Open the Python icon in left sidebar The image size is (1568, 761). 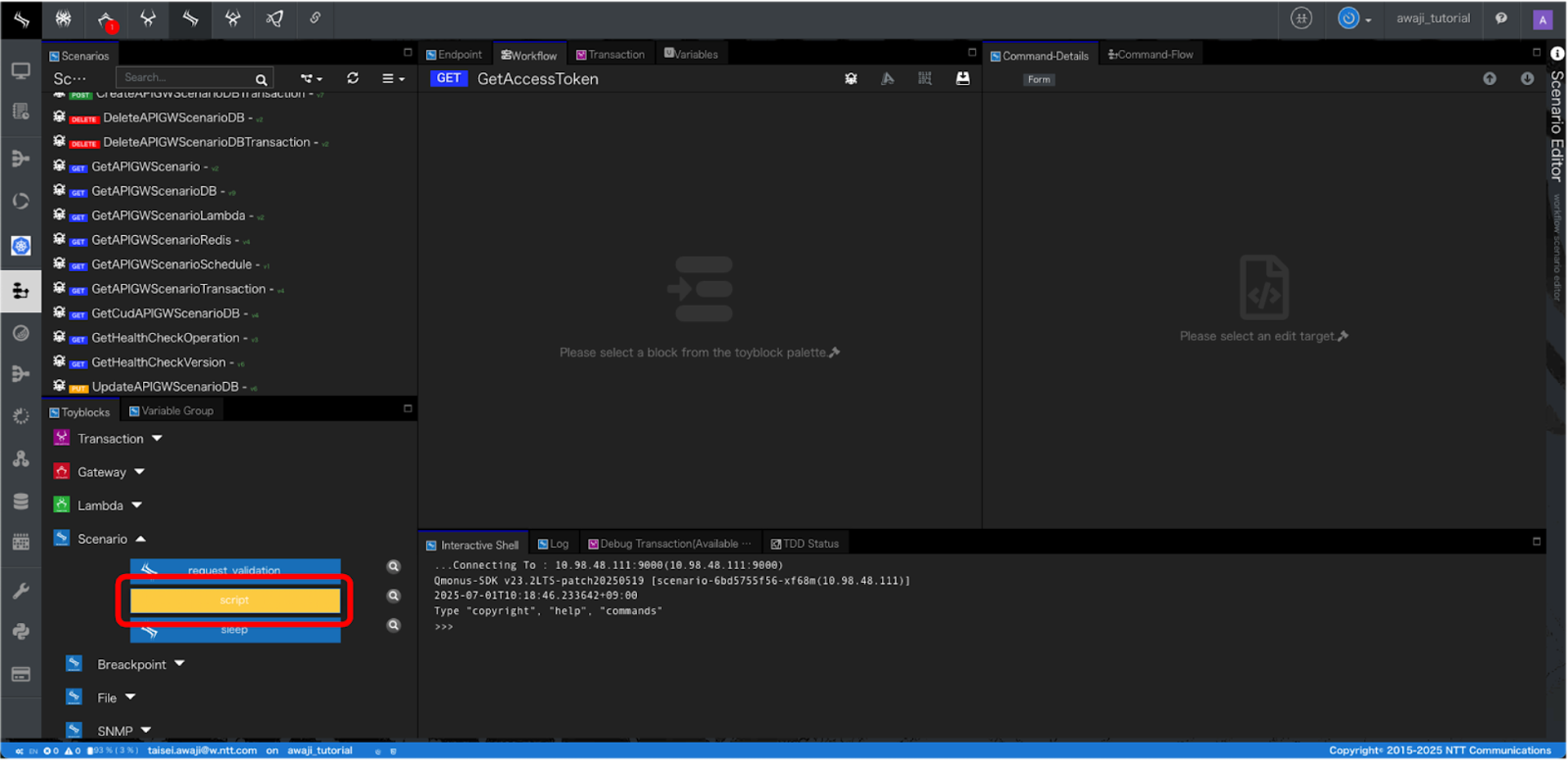coord(21,631)
